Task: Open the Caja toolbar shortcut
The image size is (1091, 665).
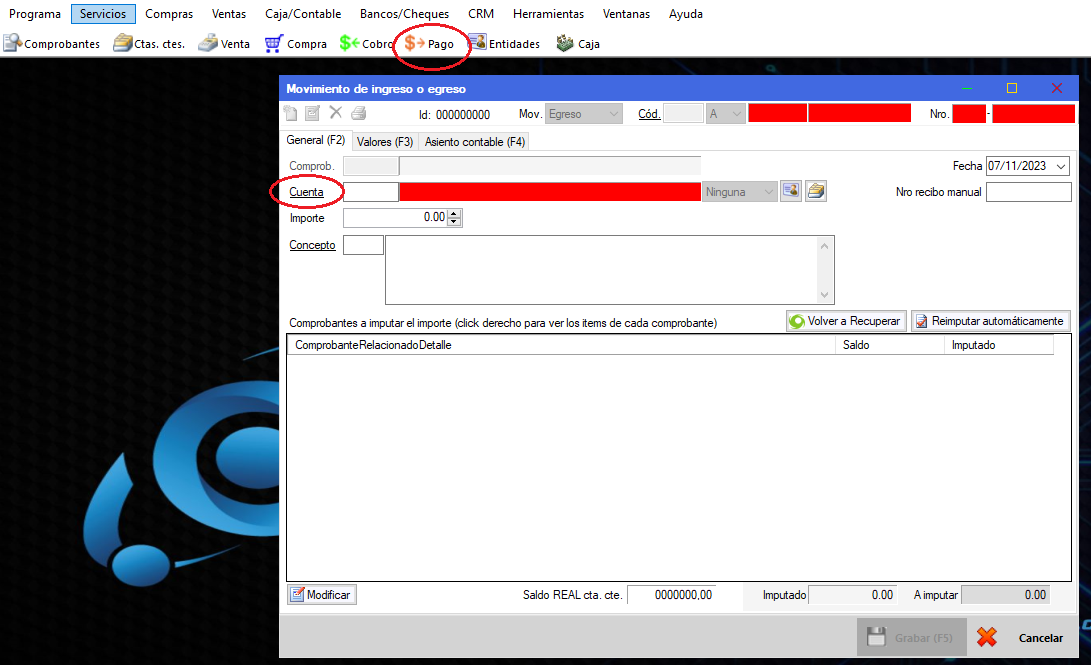Action: click(x=578, y=44)
